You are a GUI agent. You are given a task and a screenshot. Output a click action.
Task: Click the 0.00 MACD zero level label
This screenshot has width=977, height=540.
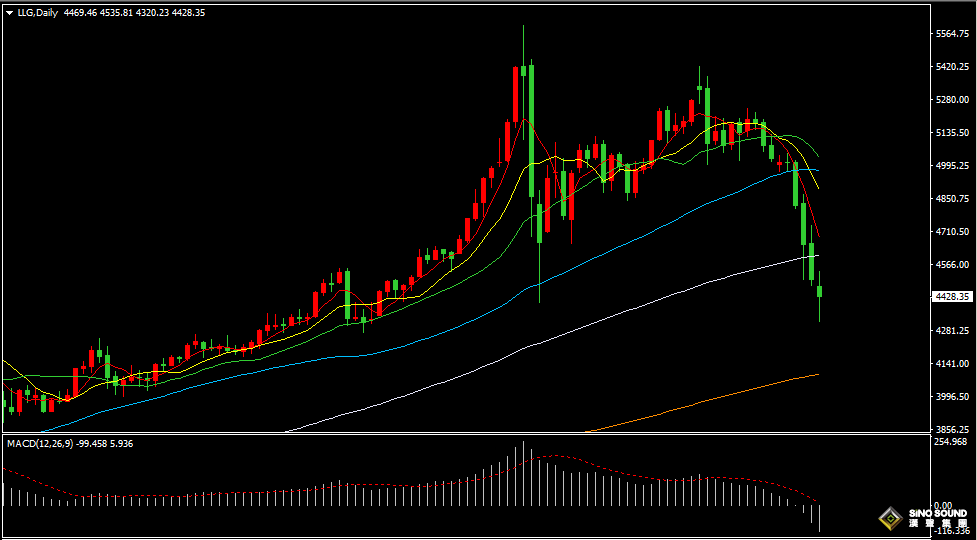(x=941, y=507)
